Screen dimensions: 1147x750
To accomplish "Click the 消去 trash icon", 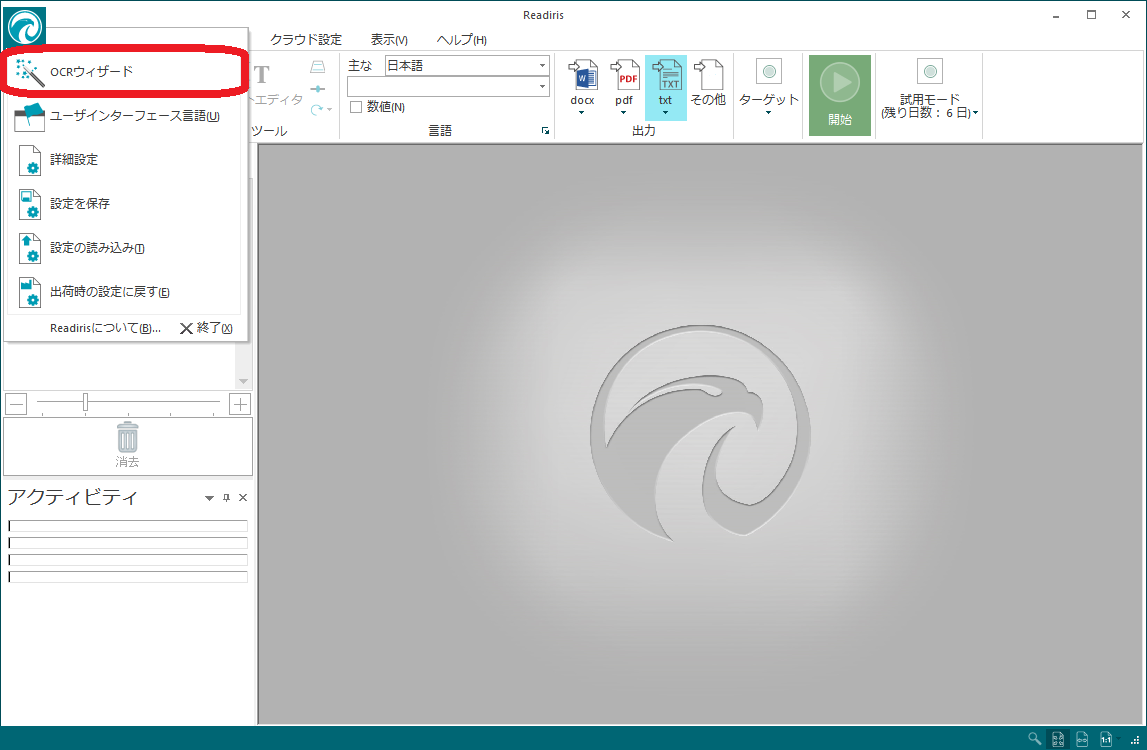I will coord(127,438).
